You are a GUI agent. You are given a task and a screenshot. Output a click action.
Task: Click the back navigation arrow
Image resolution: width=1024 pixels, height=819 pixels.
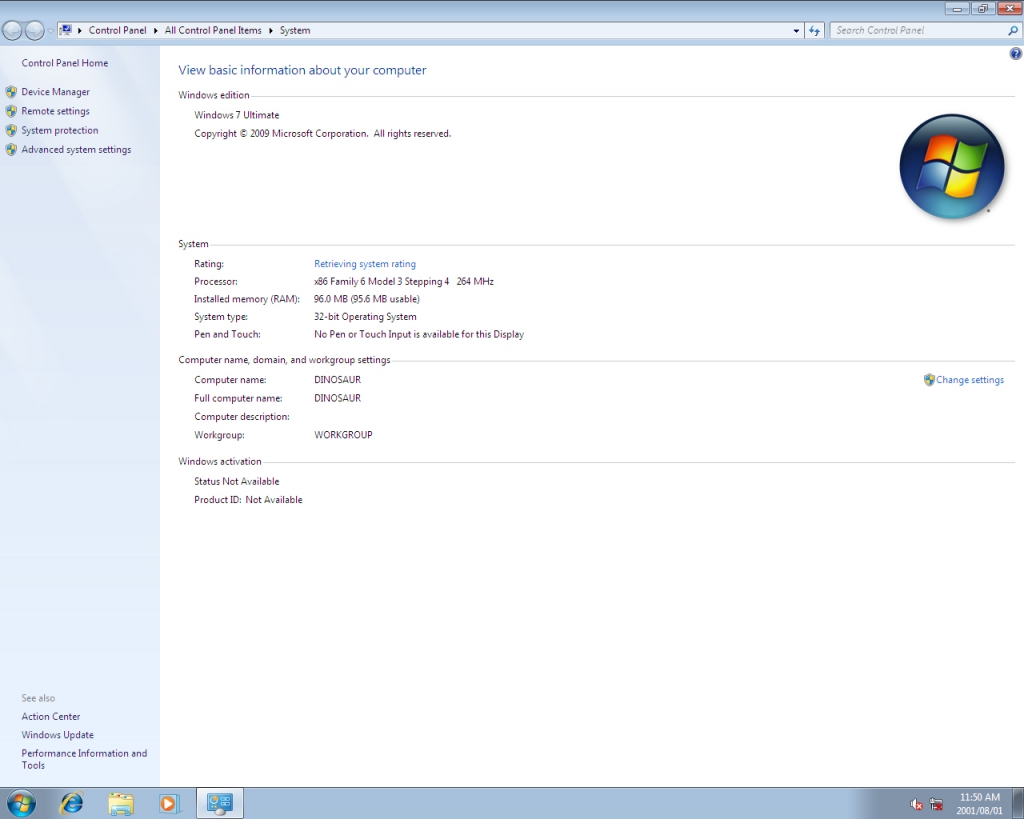(x=10, y=30)
